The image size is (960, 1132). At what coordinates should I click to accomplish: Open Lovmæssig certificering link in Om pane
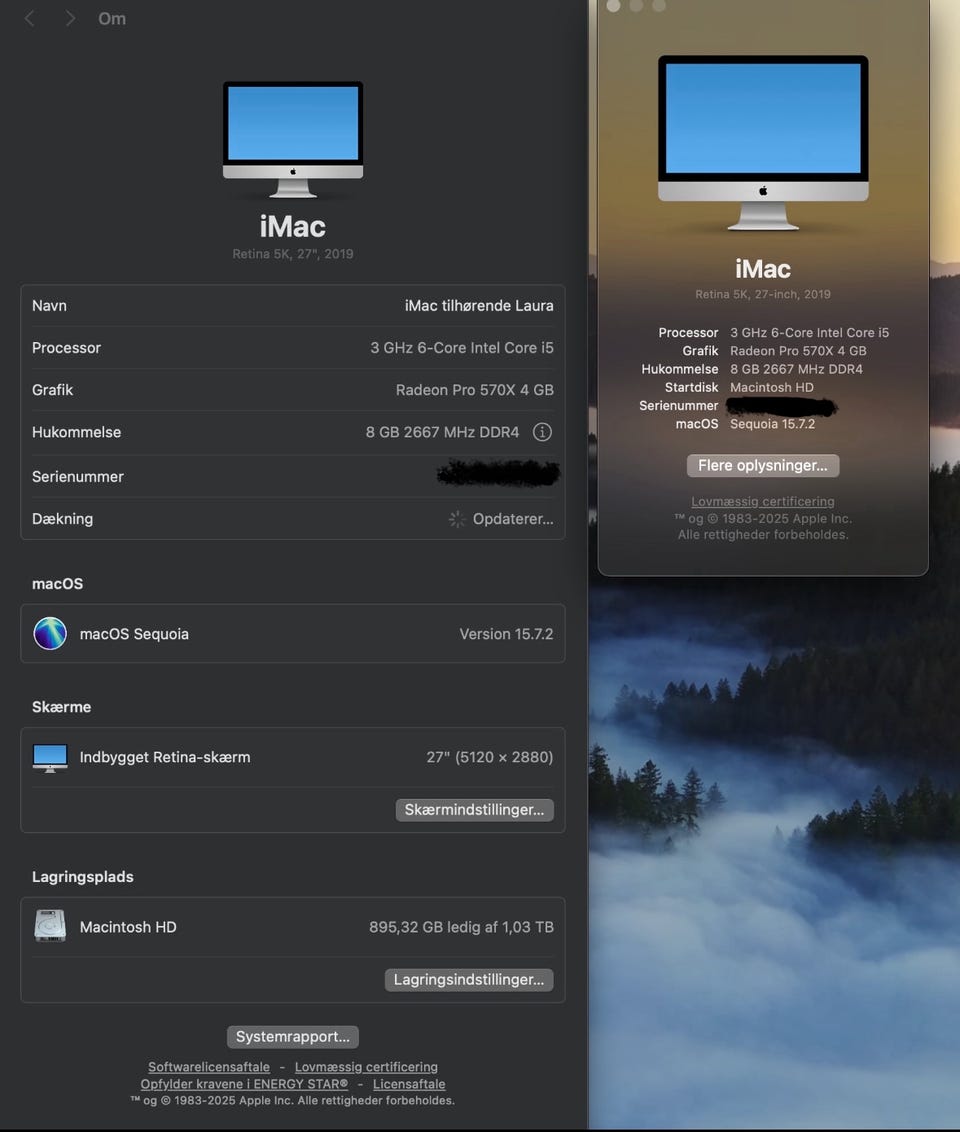click(366, 1067)
